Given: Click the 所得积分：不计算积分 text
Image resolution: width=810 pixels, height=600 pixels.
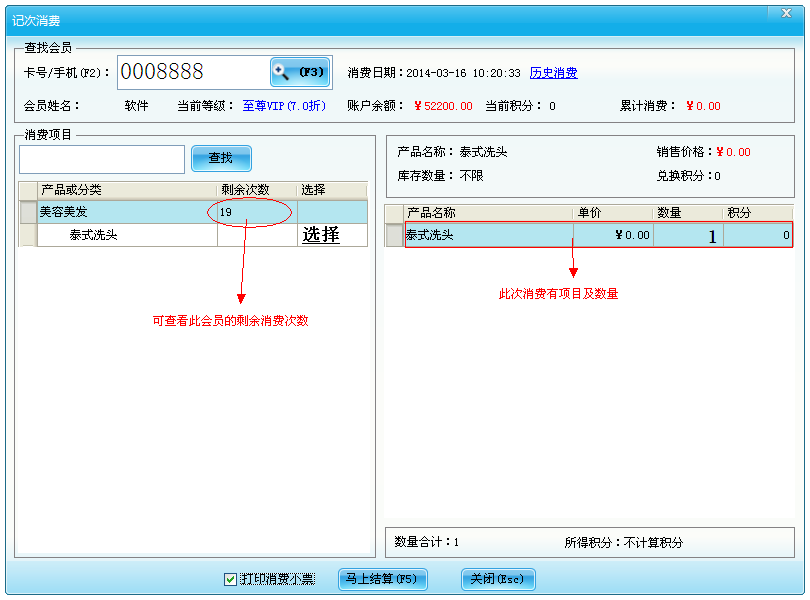Looking at the screenshot, I should [624, 542].
